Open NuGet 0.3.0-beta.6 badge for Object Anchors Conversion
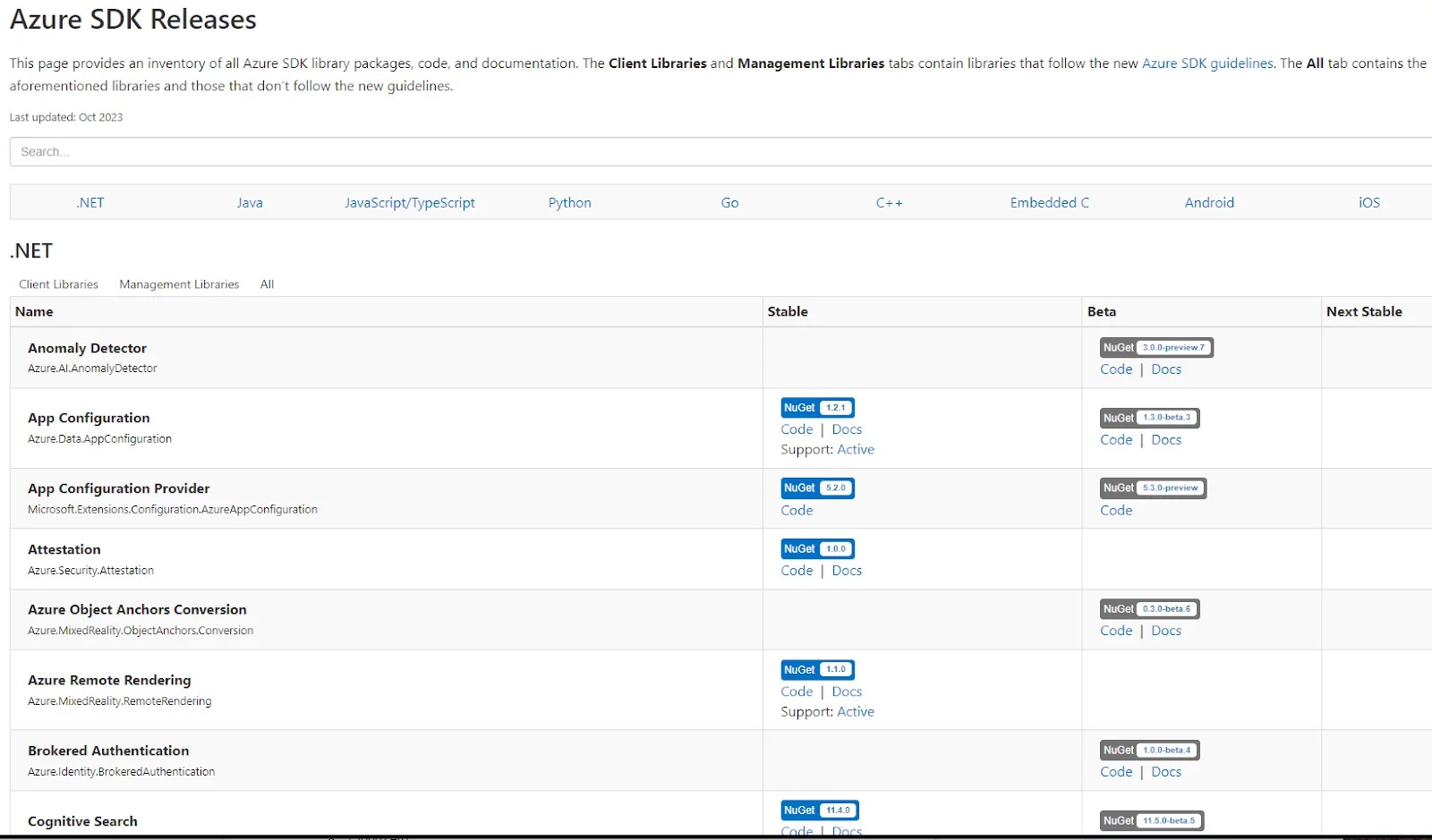The width and height of the screenshot is (1432, 840). 1149,608
